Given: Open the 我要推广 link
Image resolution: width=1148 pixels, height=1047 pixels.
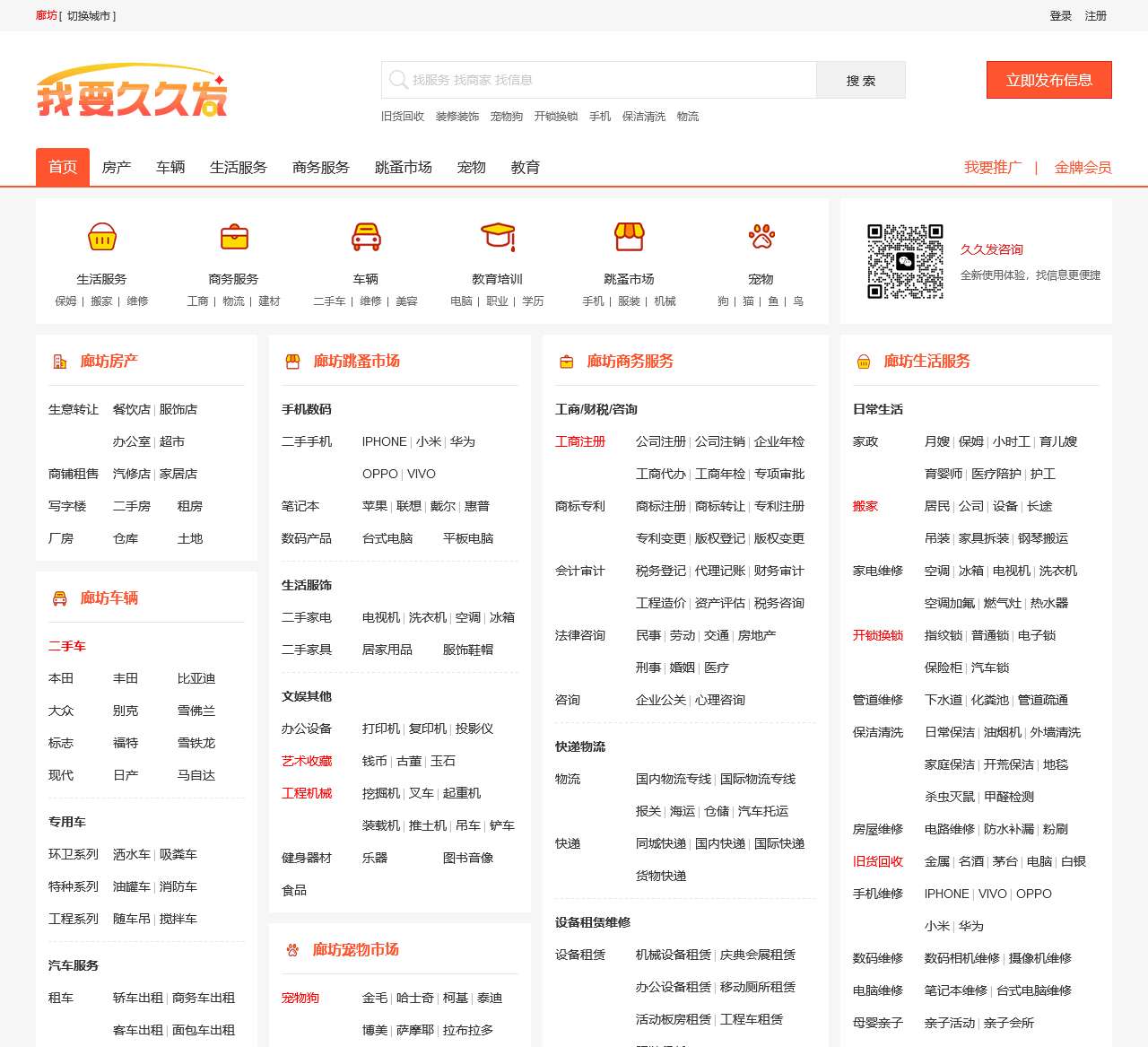Looking at the screenshot, I should point(993,167).
